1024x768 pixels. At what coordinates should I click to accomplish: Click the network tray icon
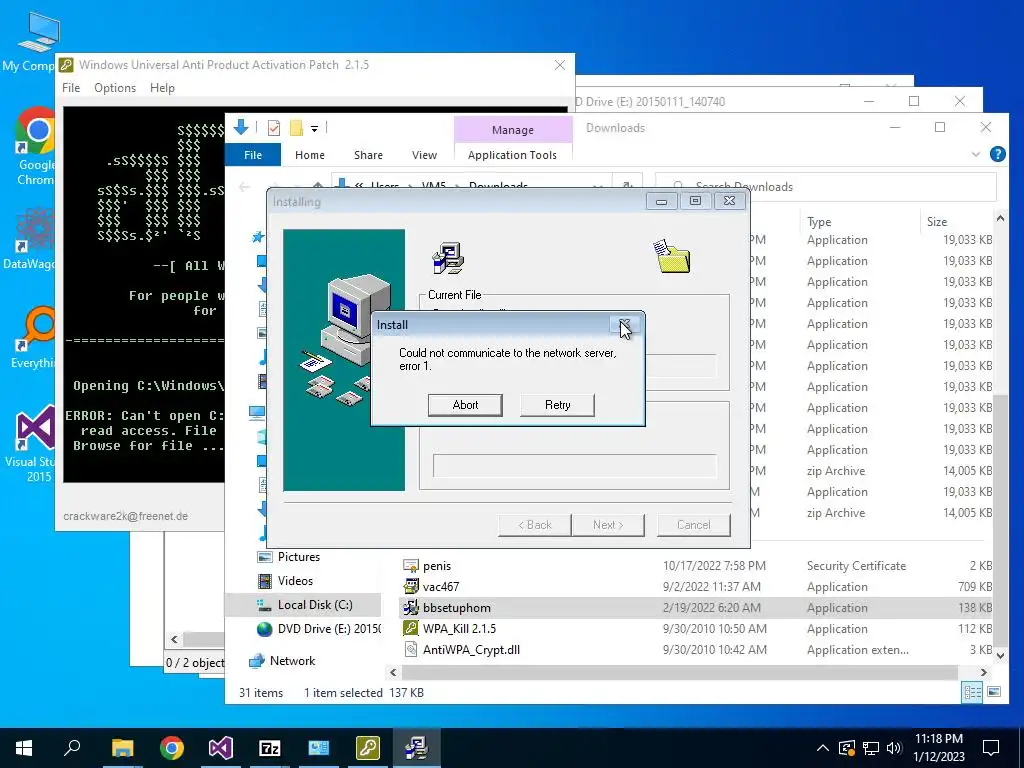[871, 748]
